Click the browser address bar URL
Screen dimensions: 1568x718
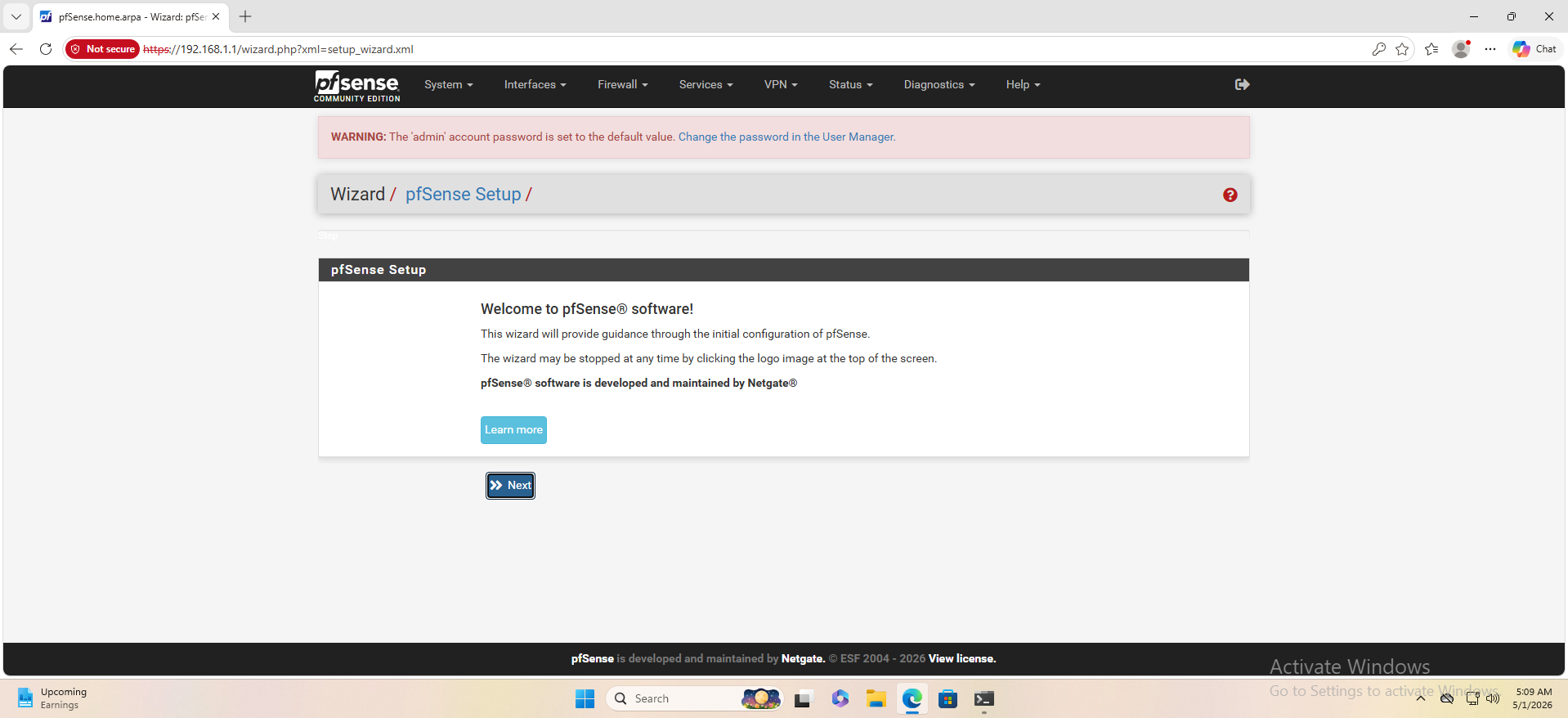pyautogui.click(x=278, y=49)
